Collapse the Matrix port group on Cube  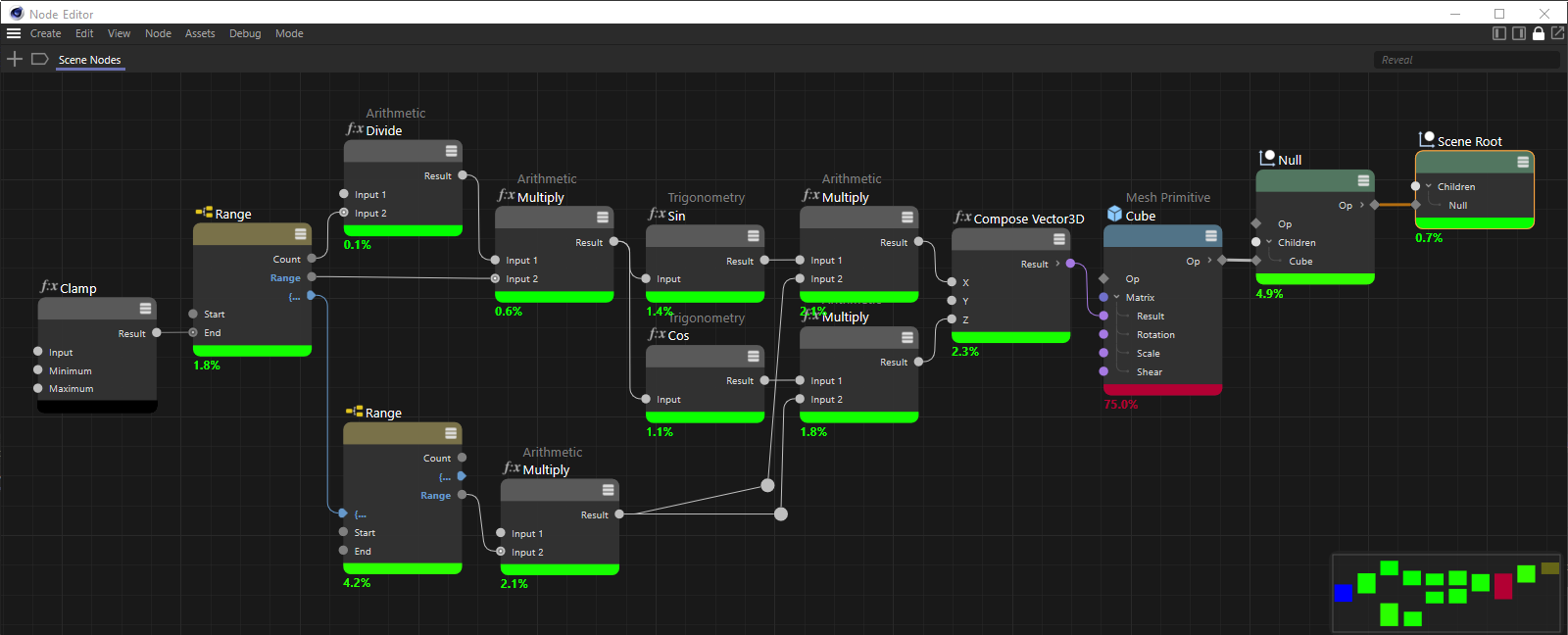tap(1117, 298)
